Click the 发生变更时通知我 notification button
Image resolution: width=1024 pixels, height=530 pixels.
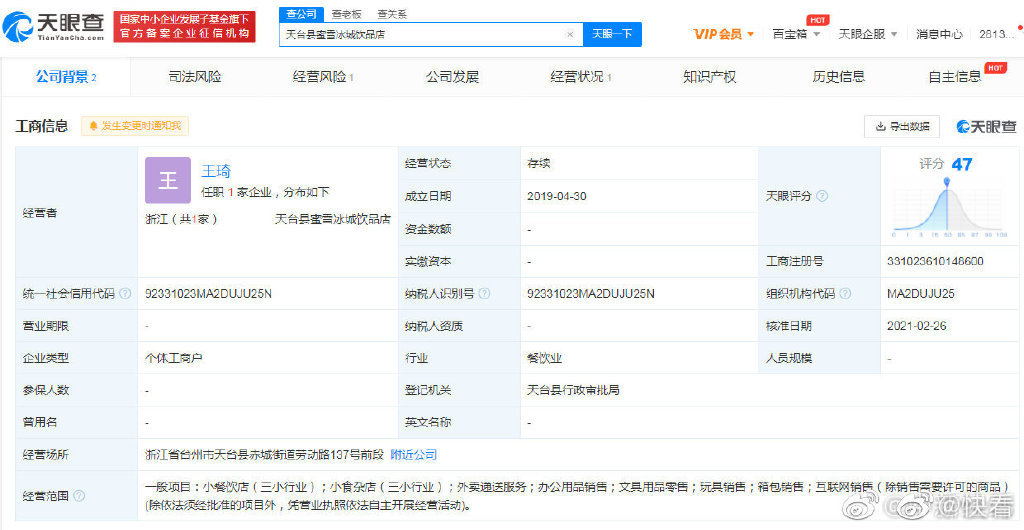[x=135, y=126]
